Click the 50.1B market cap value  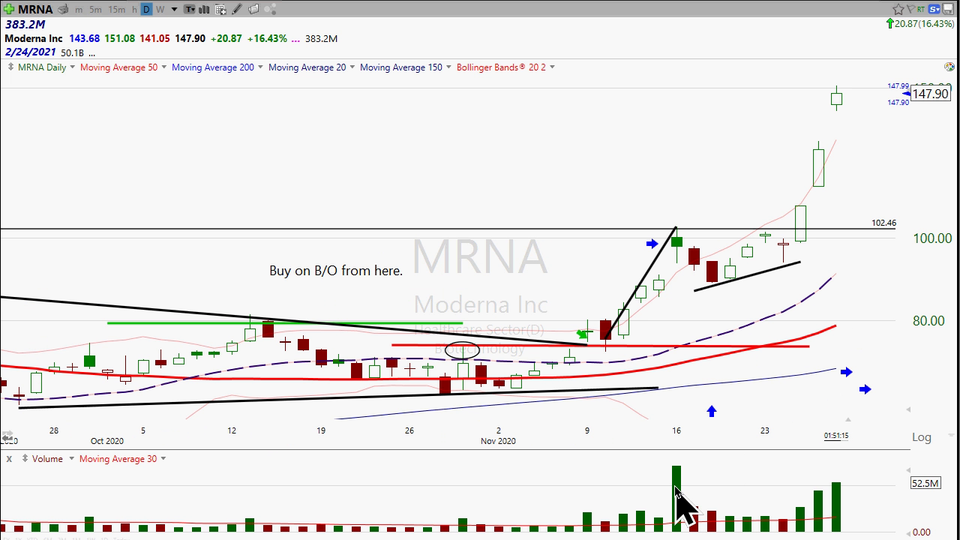click(x=72, y=53)
